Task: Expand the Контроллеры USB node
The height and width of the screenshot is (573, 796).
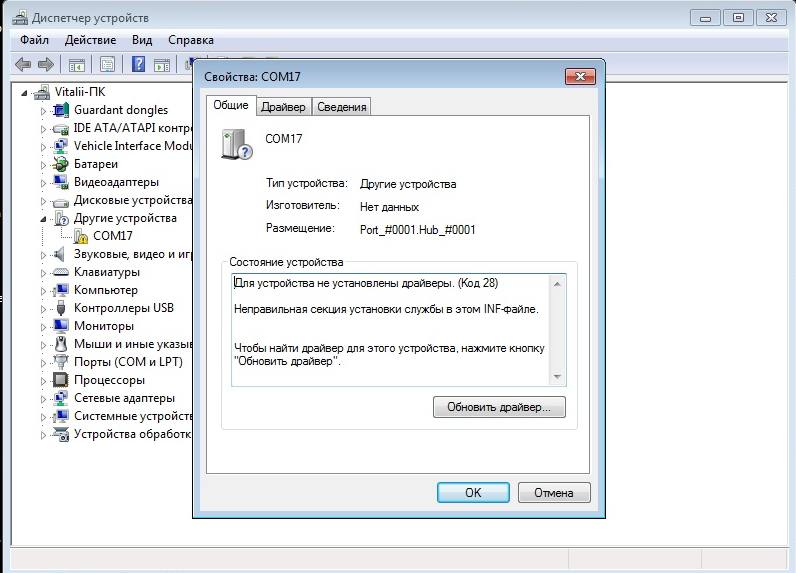Action: click(x=44, y=308)
